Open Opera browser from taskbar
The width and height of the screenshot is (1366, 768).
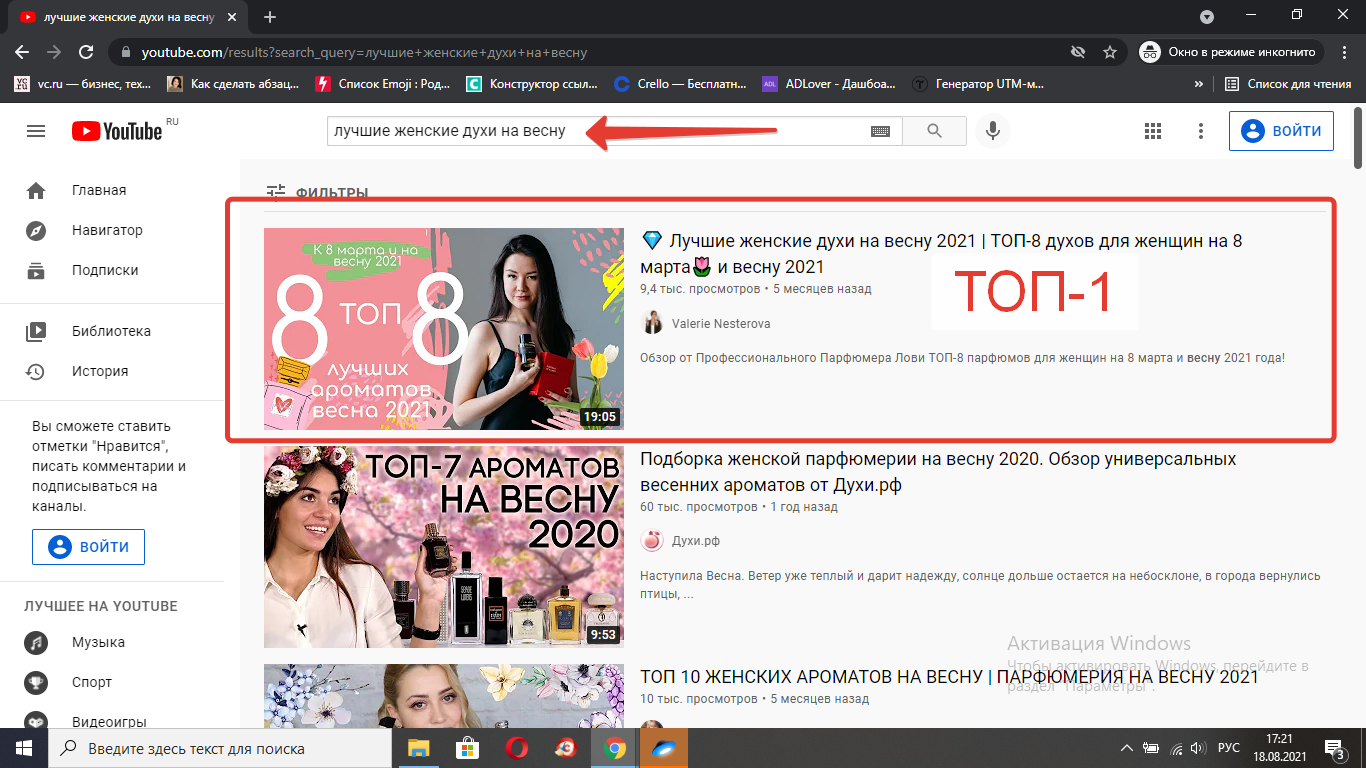pos(516,748)
